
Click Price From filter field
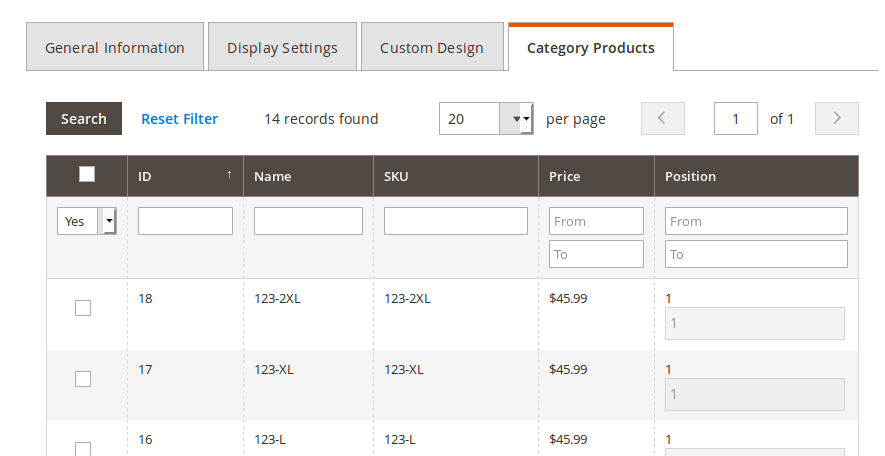[596, 221]
